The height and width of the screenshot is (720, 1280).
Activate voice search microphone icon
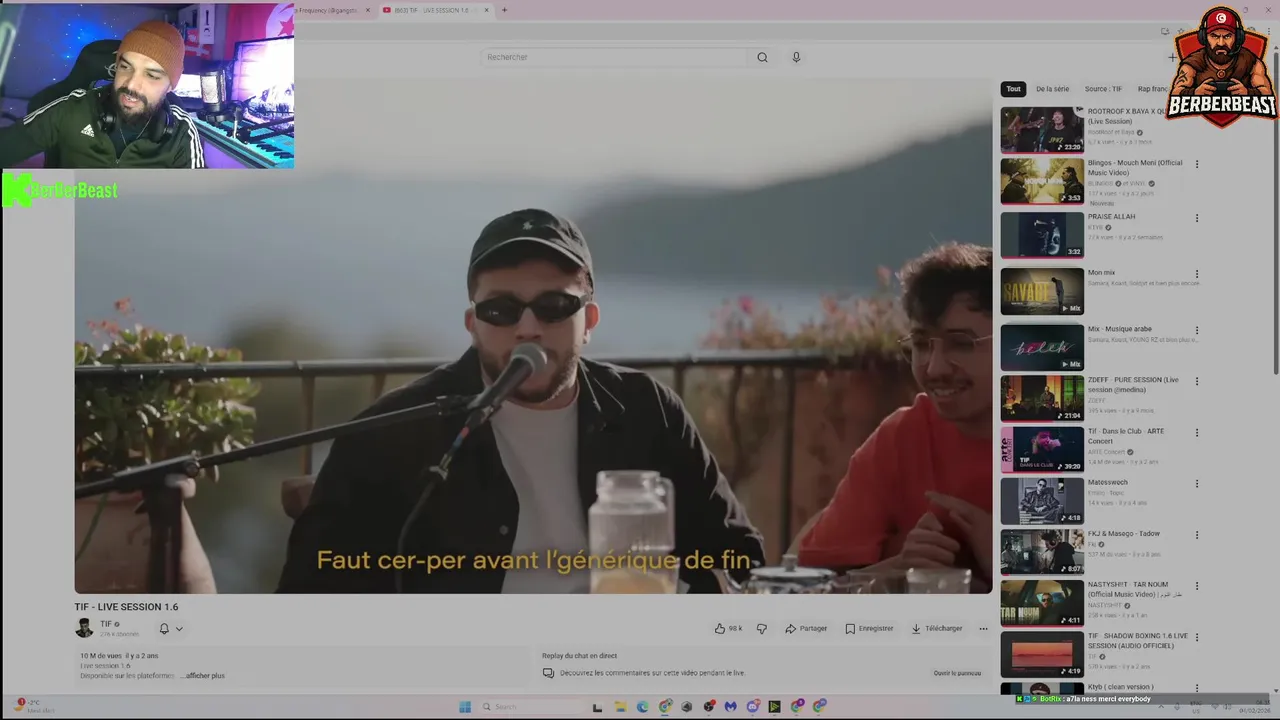pos(796,57)
